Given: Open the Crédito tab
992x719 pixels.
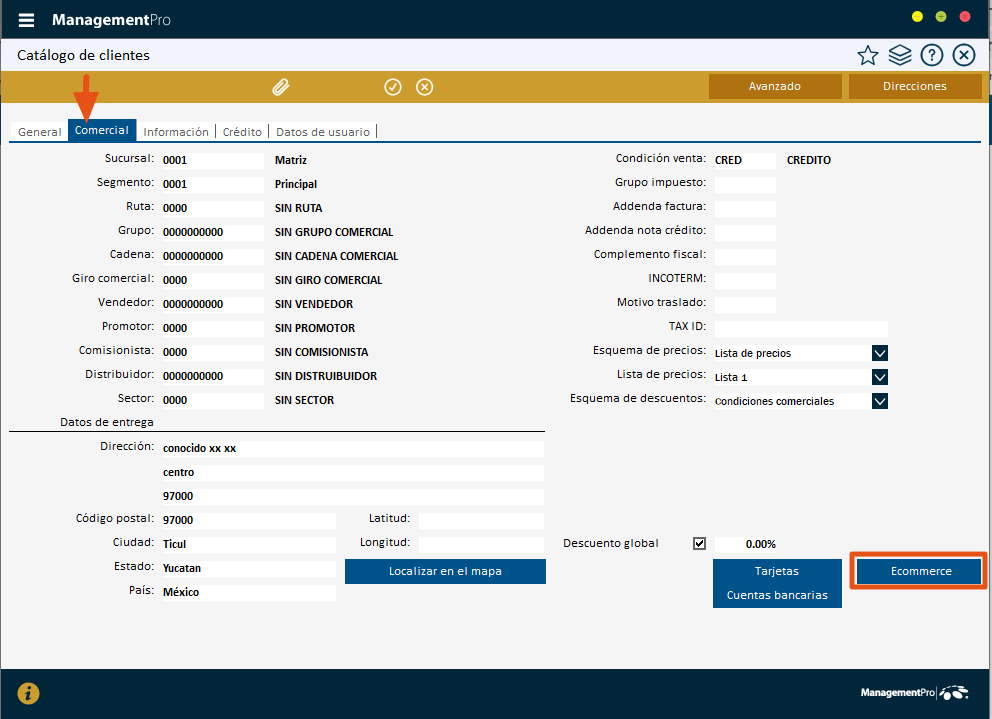Looking at the screenshot, I should pyautogui.click(x=242, y=132).
